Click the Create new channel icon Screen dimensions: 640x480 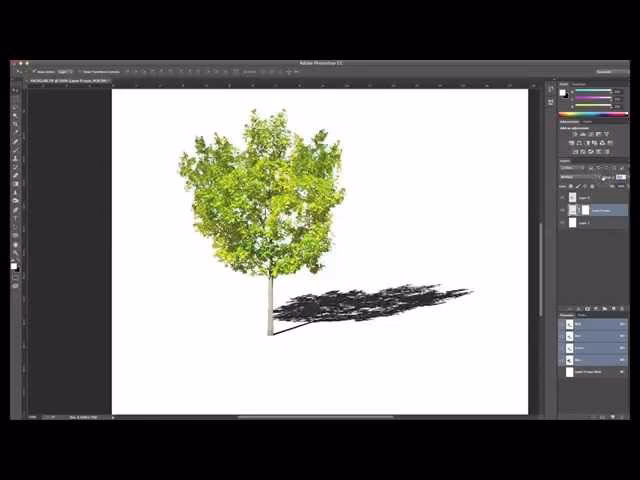[x=613, y=417]
